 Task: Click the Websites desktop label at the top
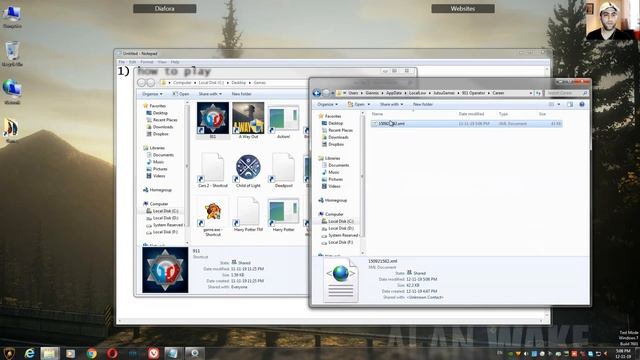[463, 9]
